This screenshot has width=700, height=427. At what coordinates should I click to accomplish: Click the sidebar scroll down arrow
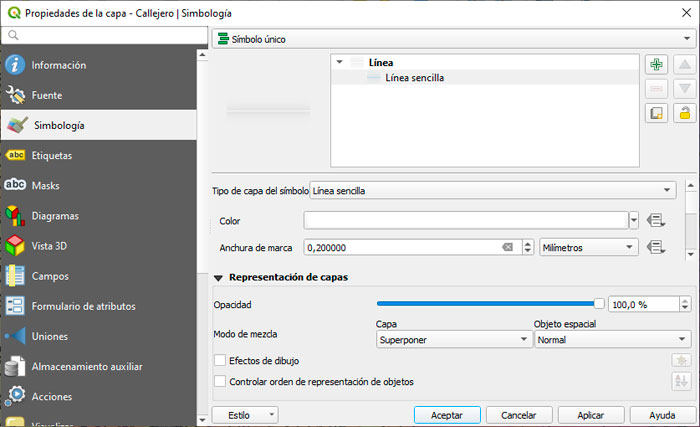[x=202, y=420]
